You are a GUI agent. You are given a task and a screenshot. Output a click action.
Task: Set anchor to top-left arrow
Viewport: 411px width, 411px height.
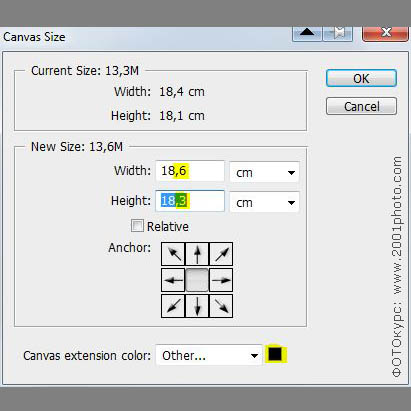click(173, 254)
